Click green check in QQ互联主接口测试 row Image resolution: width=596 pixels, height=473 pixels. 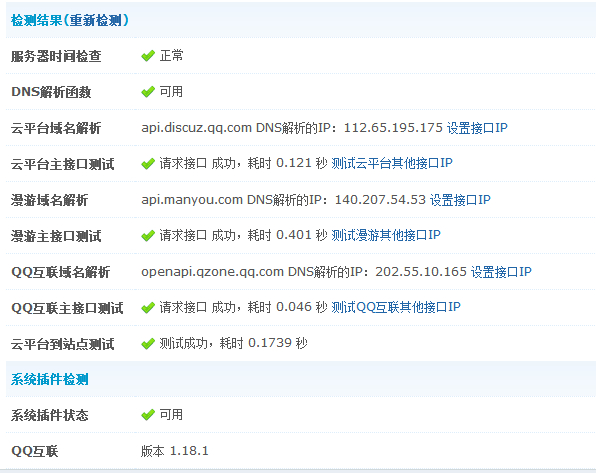(x=148, y=307)
